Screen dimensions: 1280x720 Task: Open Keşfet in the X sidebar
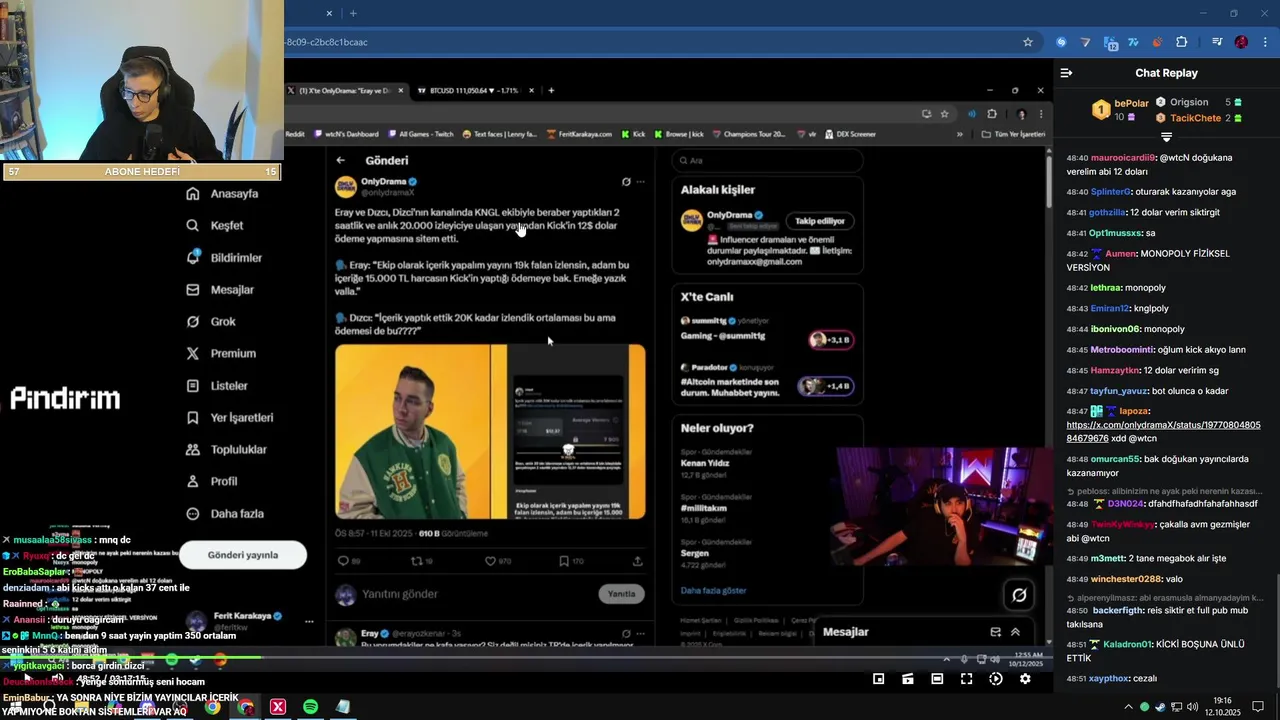point(215,226)
